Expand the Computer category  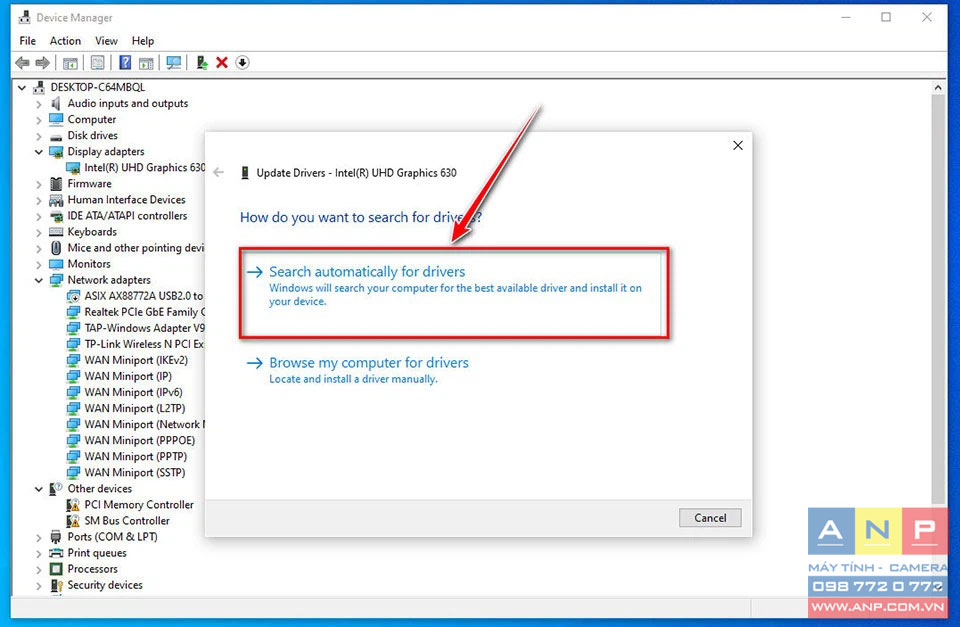(x=39, y=120)
